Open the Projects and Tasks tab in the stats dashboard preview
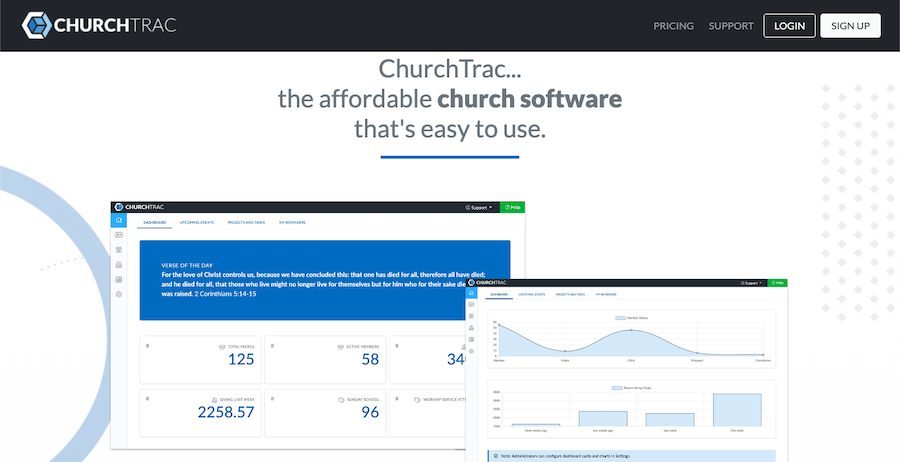900x462 pixels. click(246, 222)
